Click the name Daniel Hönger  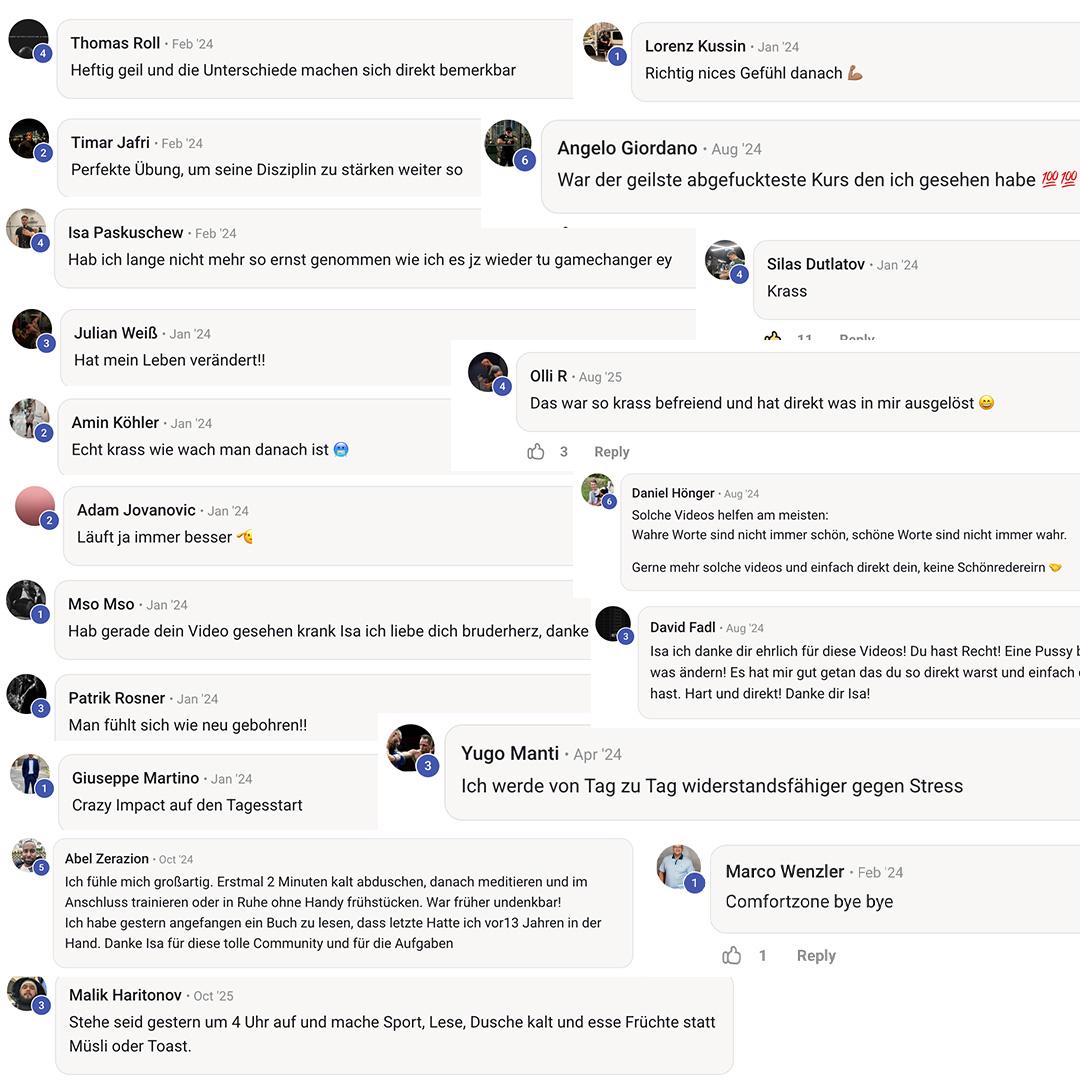(x=673, y=493)
